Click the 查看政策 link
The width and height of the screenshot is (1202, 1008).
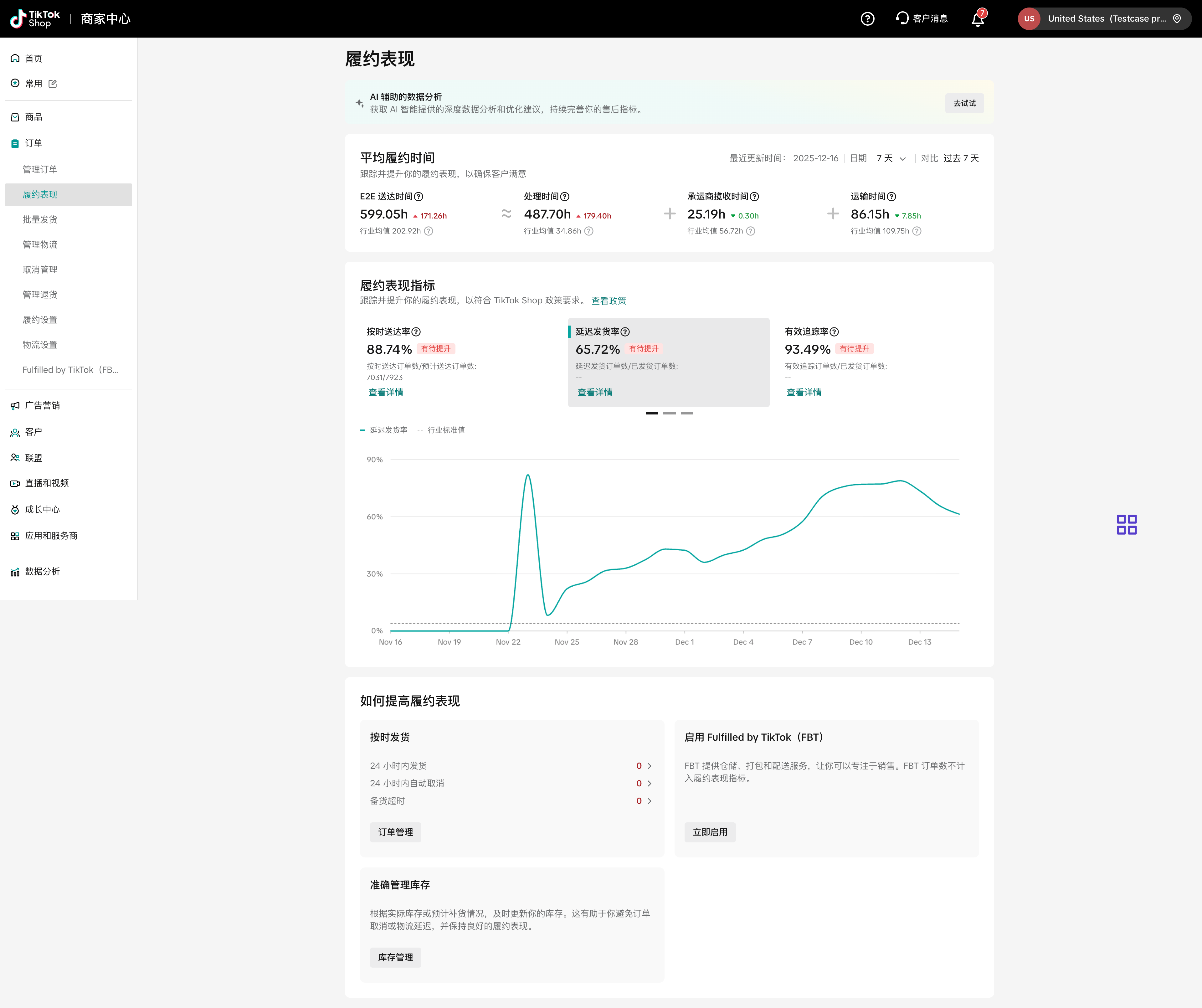point(608,301)
